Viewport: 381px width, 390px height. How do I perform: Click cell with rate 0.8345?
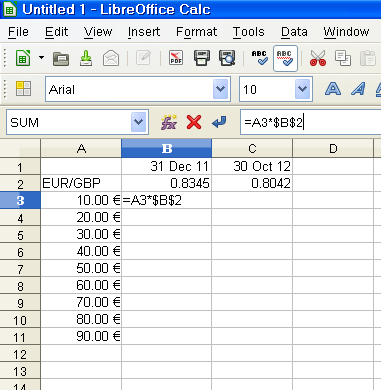point(167,183)
